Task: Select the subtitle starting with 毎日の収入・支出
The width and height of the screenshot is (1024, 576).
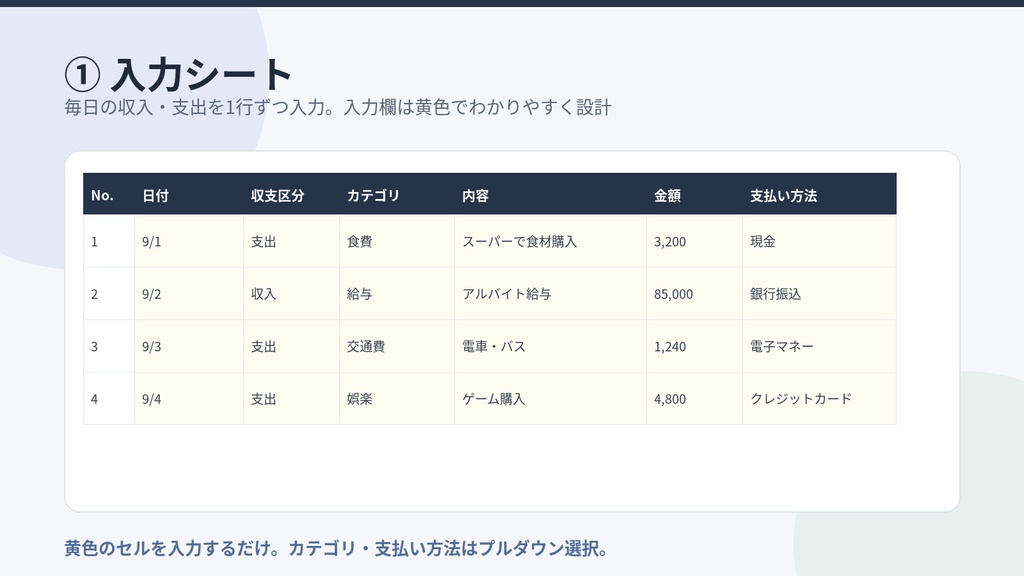Action: pos(338,107)
